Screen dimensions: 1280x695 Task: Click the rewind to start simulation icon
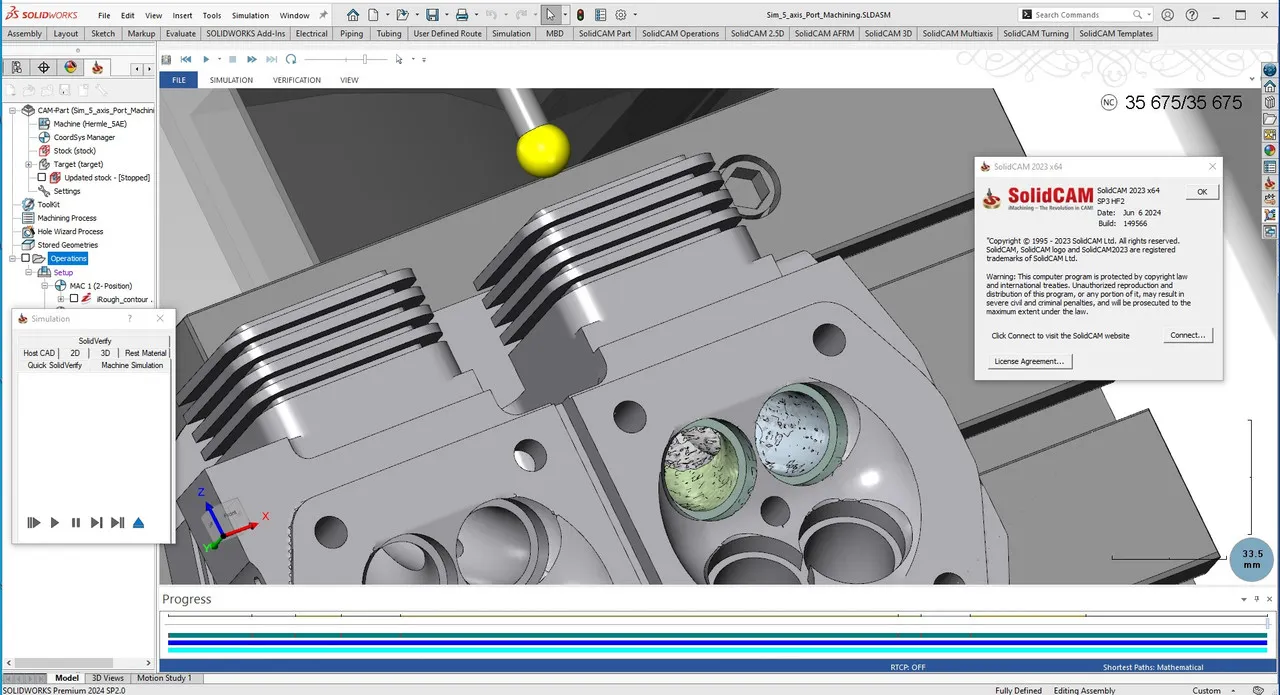(186, 60)
